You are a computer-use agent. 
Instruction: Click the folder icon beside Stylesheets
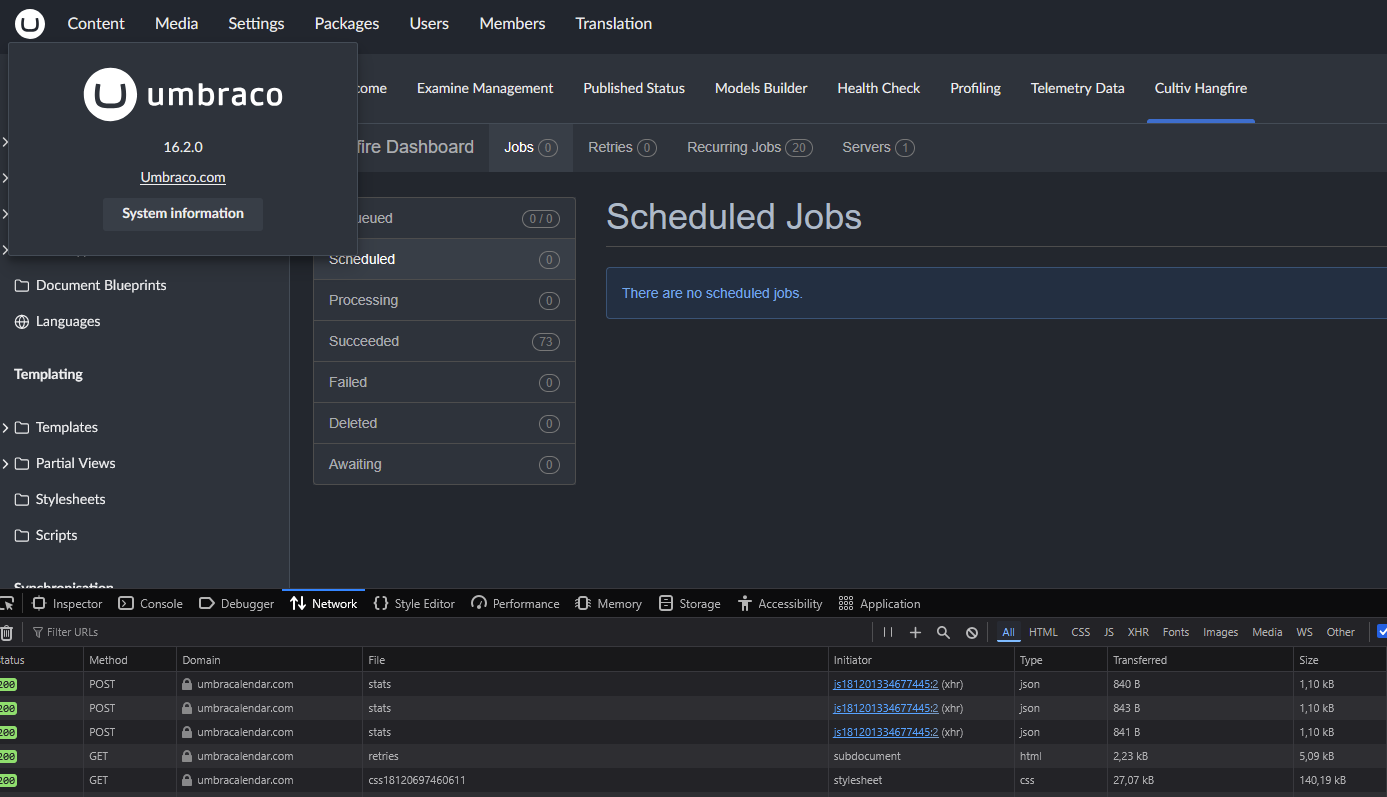(22, 500)
